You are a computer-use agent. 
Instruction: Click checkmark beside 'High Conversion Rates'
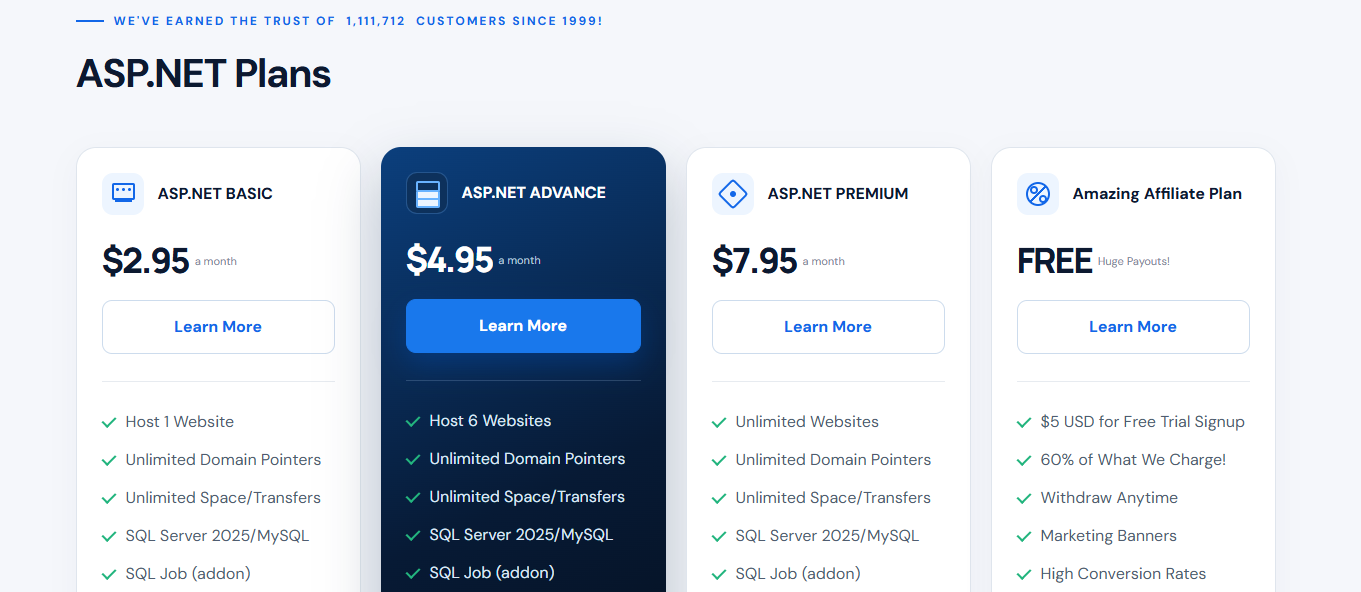(1024, 575)
